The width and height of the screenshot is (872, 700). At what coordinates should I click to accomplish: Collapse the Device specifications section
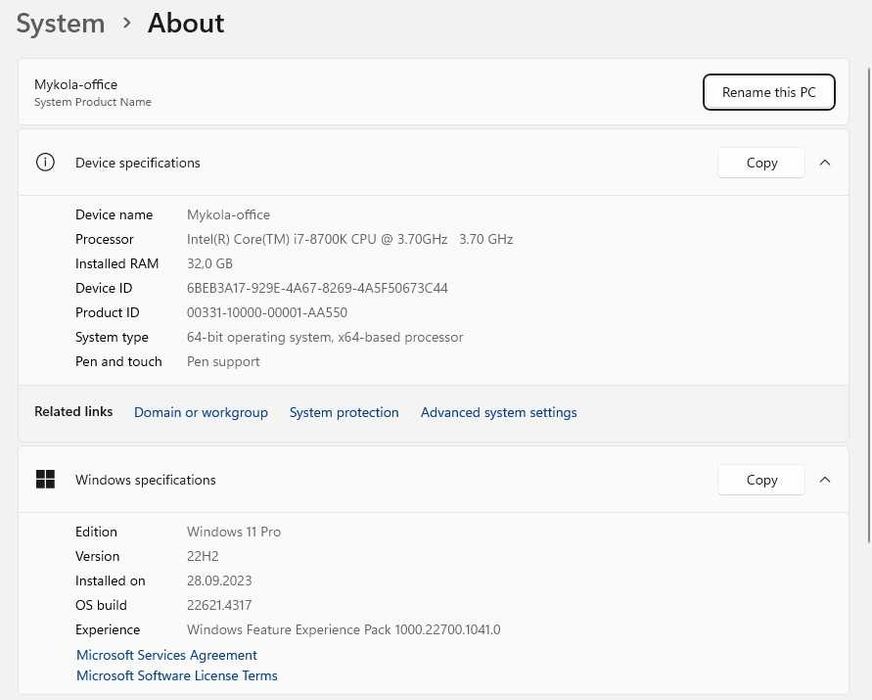825,163
